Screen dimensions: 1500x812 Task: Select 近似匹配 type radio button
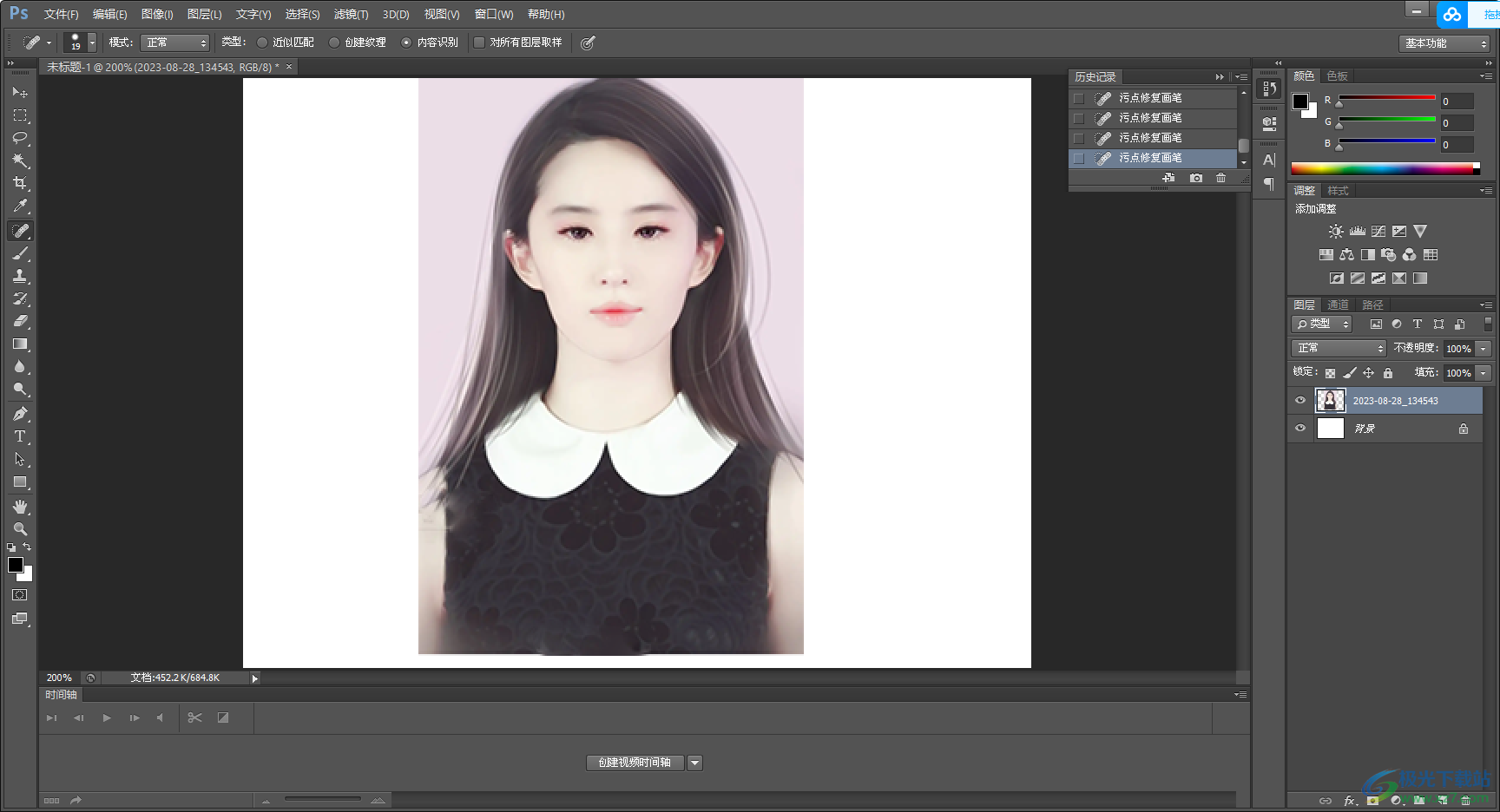point(262,43)
